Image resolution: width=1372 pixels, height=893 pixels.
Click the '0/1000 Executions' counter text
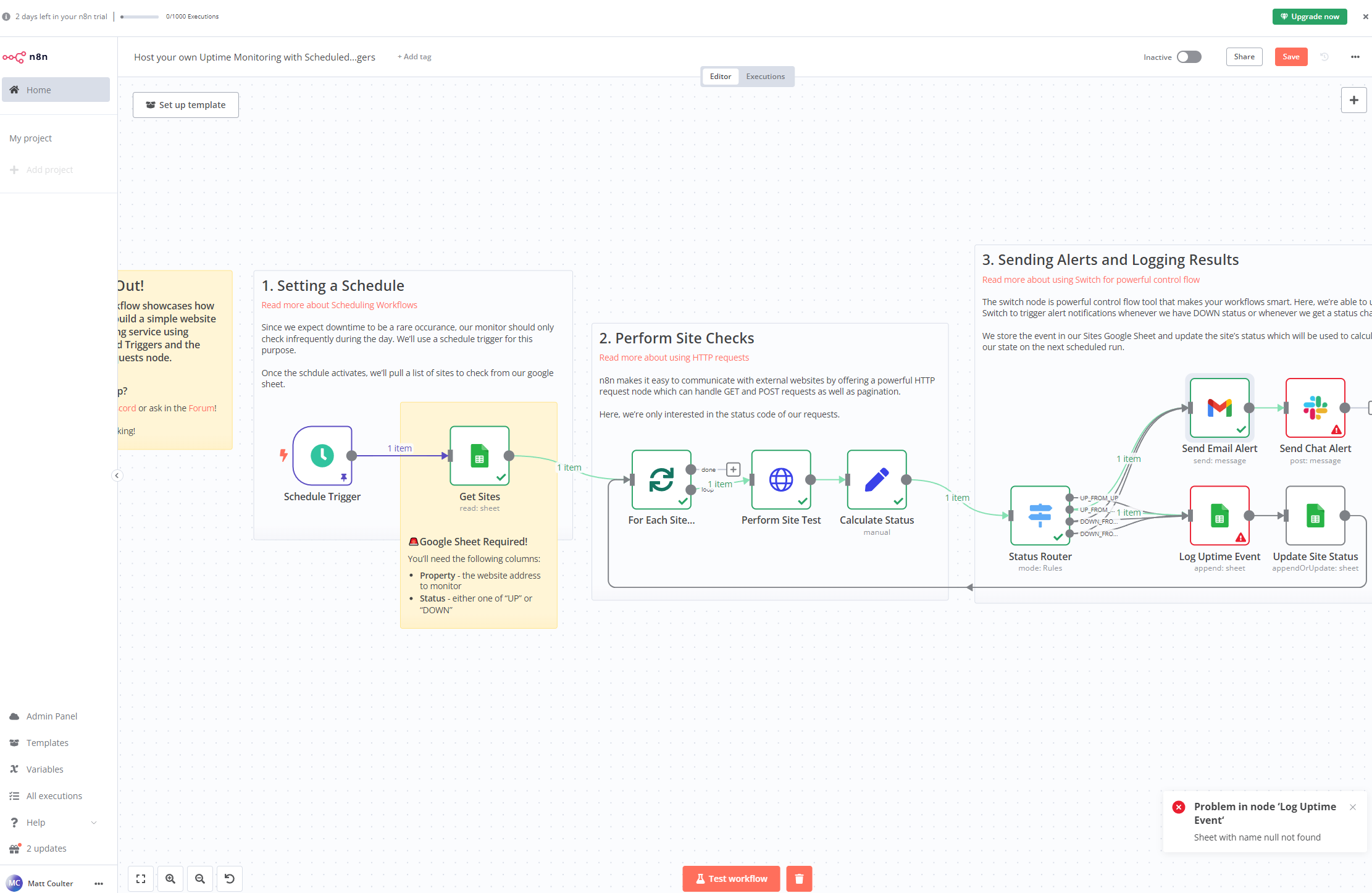click(192, 17)
